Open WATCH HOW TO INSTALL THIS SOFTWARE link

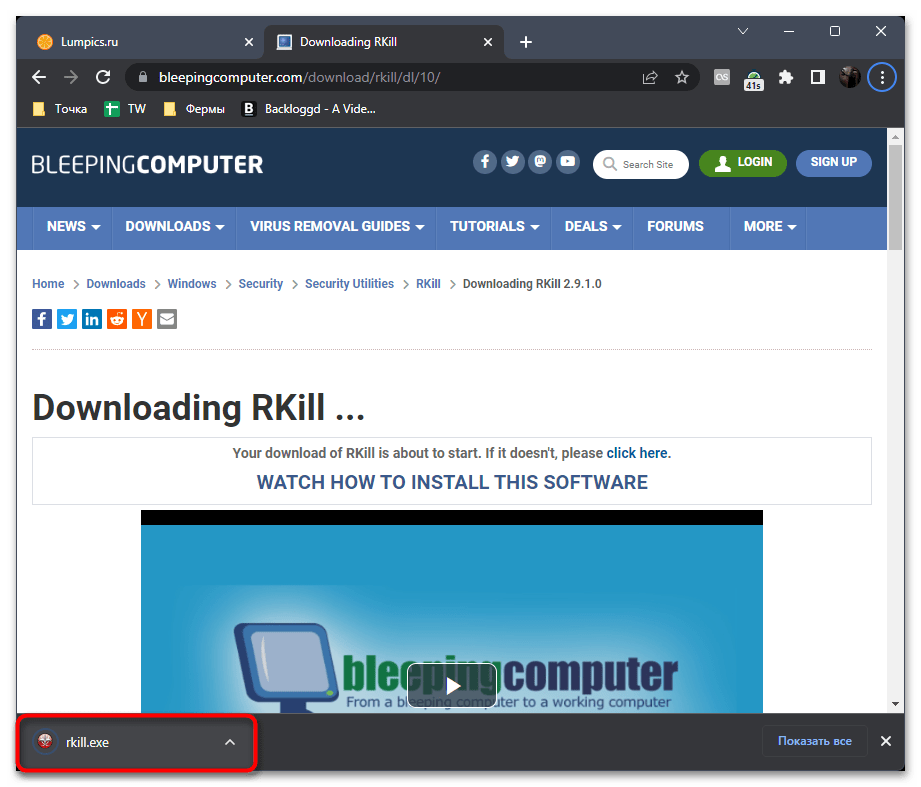click(x=452, y=482)
